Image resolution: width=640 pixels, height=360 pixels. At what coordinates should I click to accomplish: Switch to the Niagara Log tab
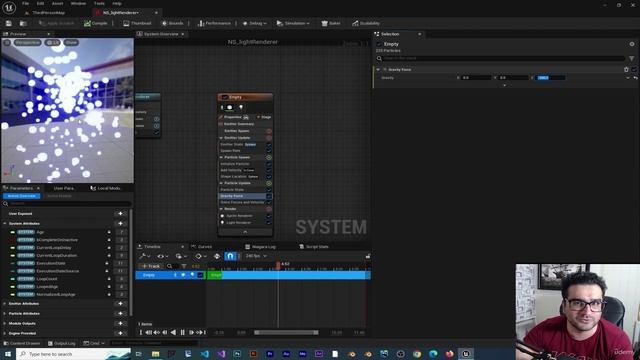coord(260,247)
